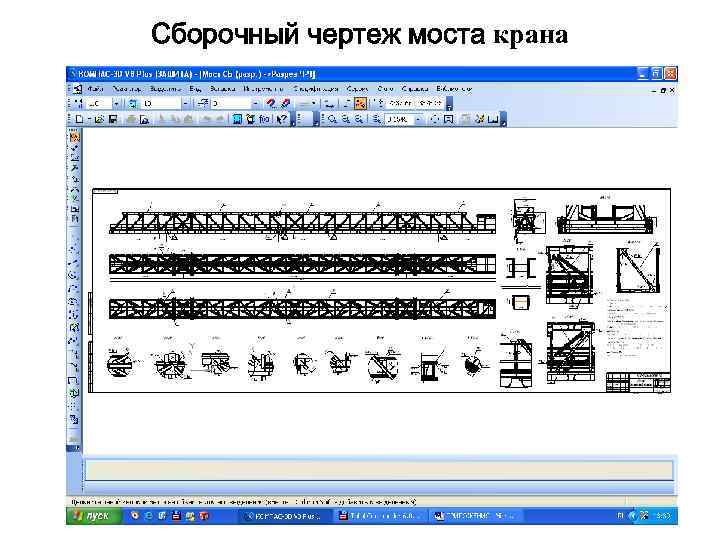720x540 pixels.
Task: Open the Окно menu
Action: coord(385,89)
